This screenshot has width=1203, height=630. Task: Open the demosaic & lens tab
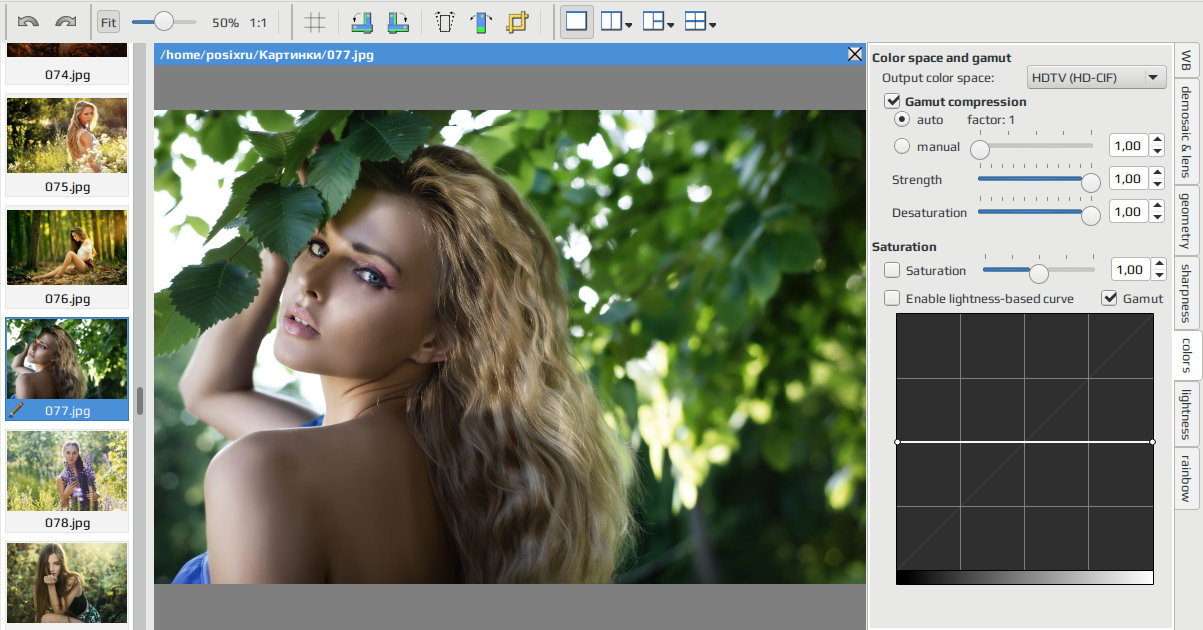tap(1186, 130)
